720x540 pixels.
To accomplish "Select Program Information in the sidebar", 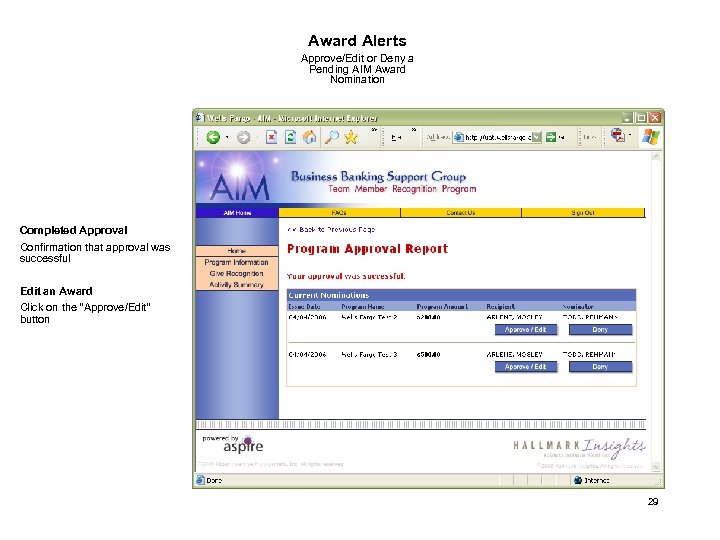I will [x=237, y=262].
